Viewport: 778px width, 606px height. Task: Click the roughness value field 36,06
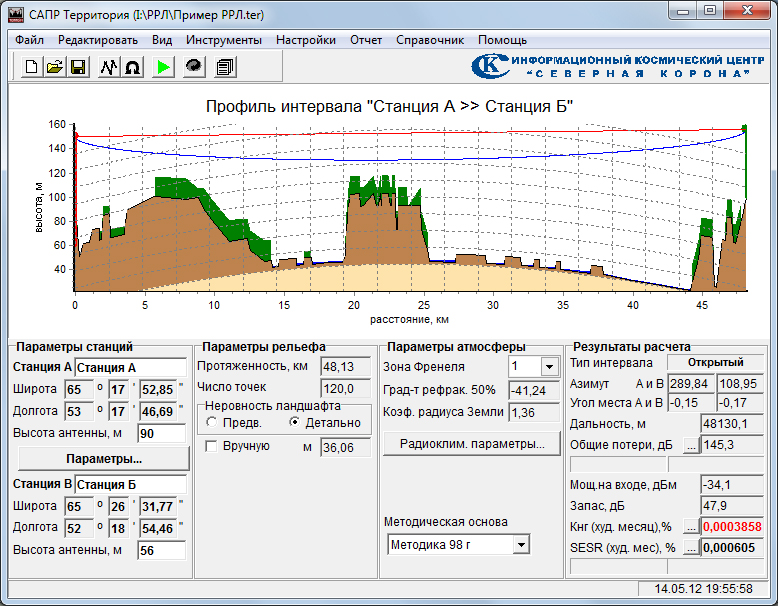coord(345,448)
